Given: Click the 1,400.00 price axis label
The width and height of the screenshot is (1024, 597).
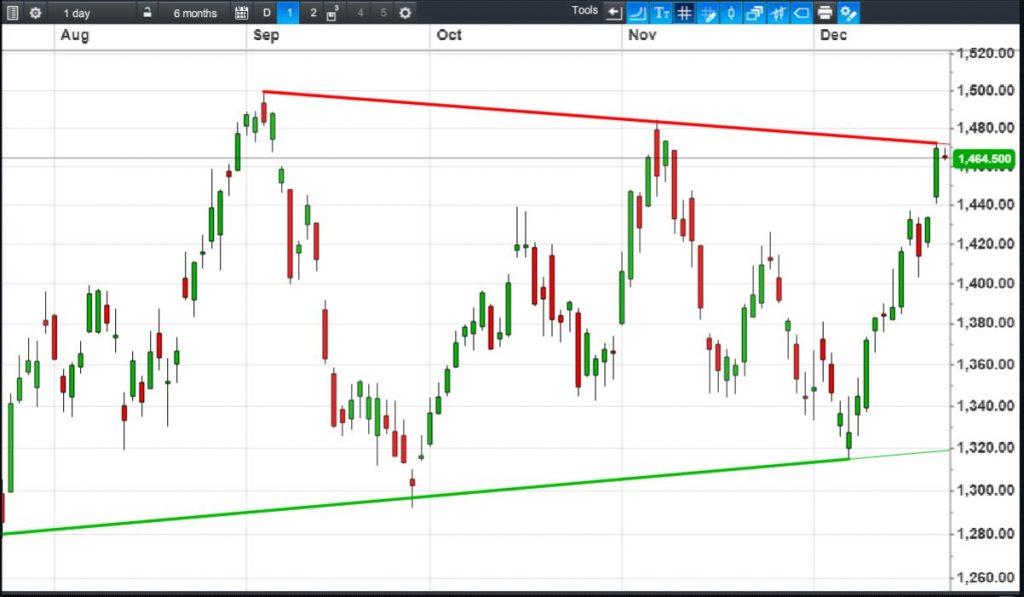Looking at the screenshot, I should coord(986,283).
